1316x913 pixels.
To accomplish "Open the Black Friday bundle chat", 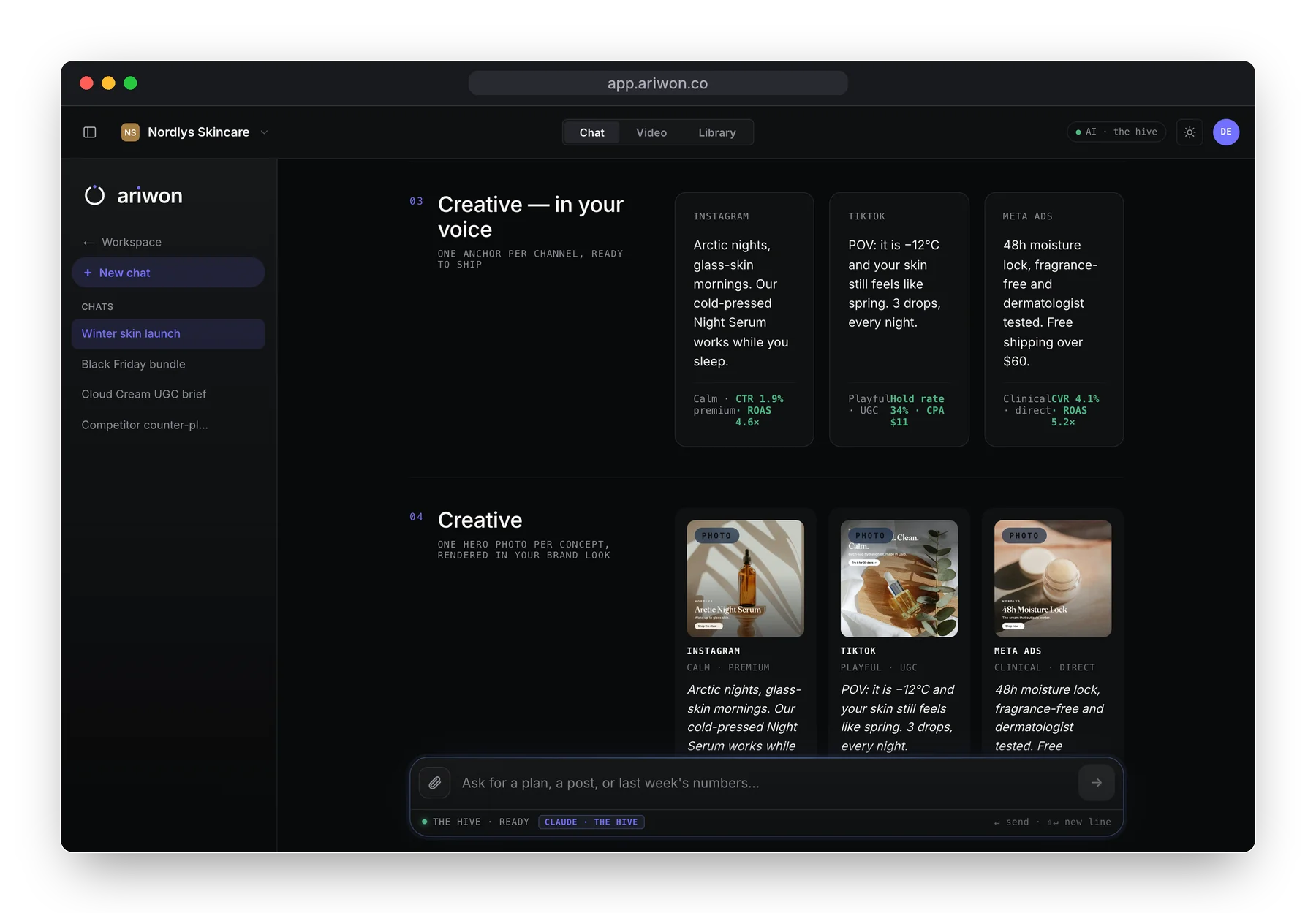I will pos(168,364).
